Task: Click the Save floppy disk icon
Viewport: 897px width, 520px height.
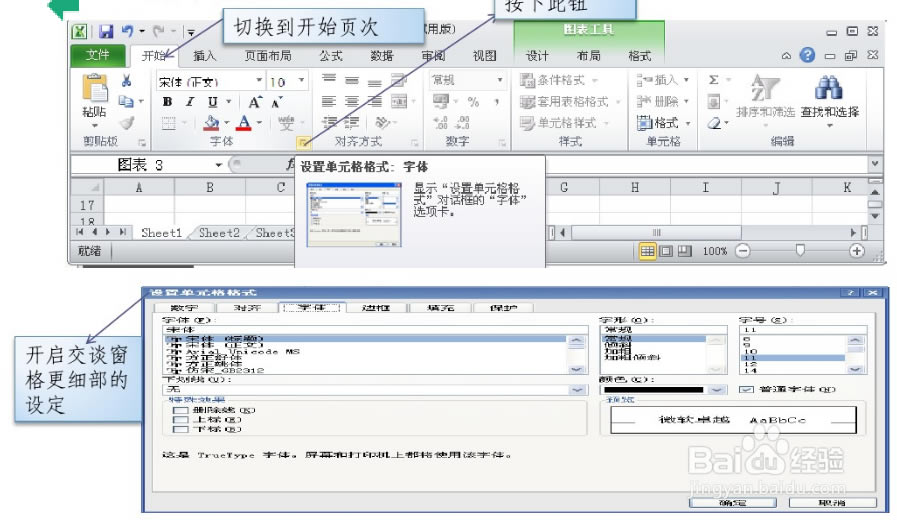Action: [106, 31]
